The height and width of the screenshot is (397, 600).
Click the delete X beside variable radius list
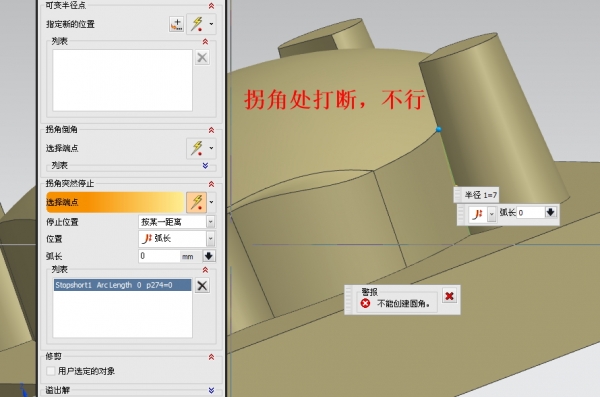pyautogui.click(x=202, y=57)
